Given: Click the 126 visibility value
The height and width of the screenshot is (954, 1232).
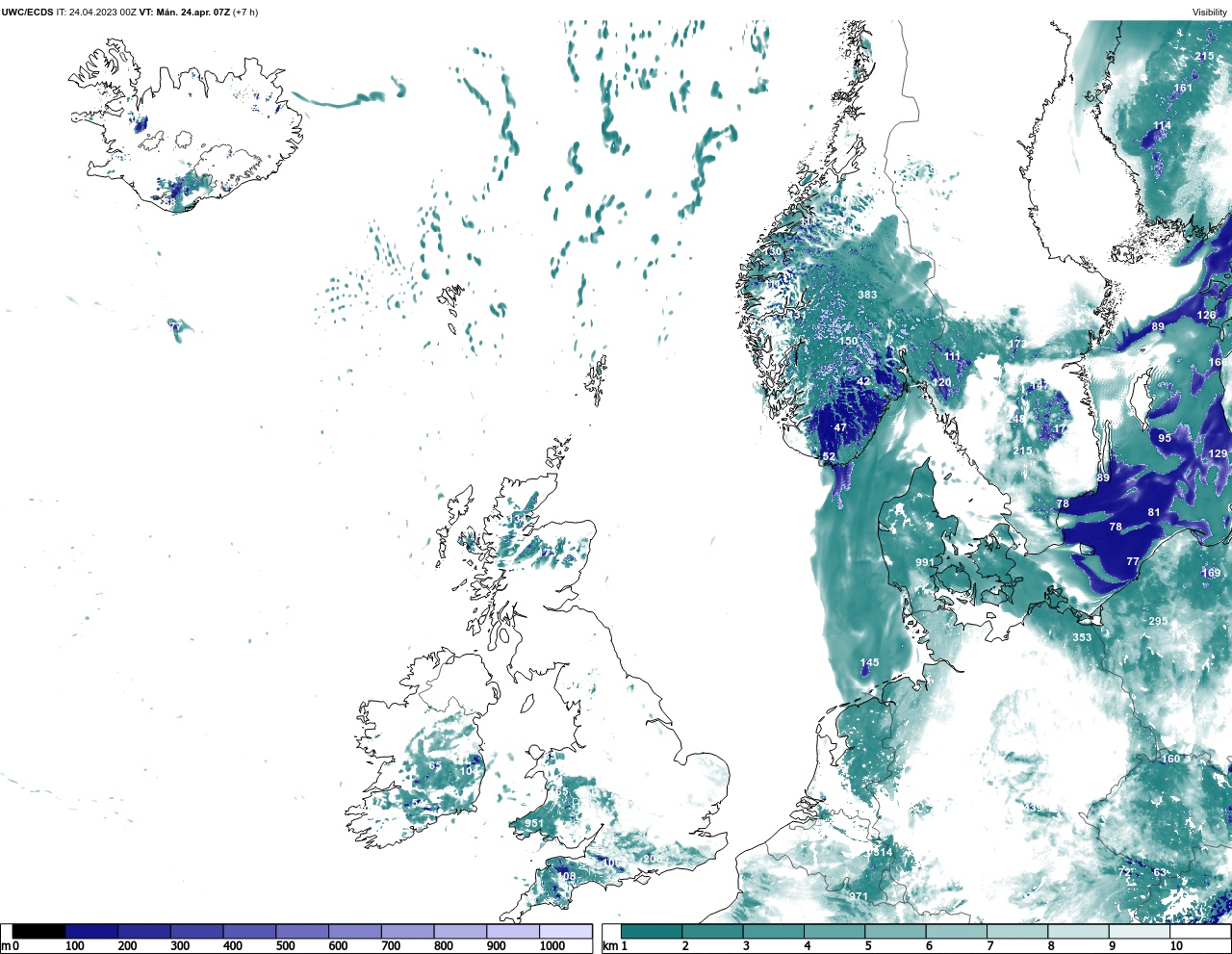Looking at the screenshot, I should tap(1206, 316).
